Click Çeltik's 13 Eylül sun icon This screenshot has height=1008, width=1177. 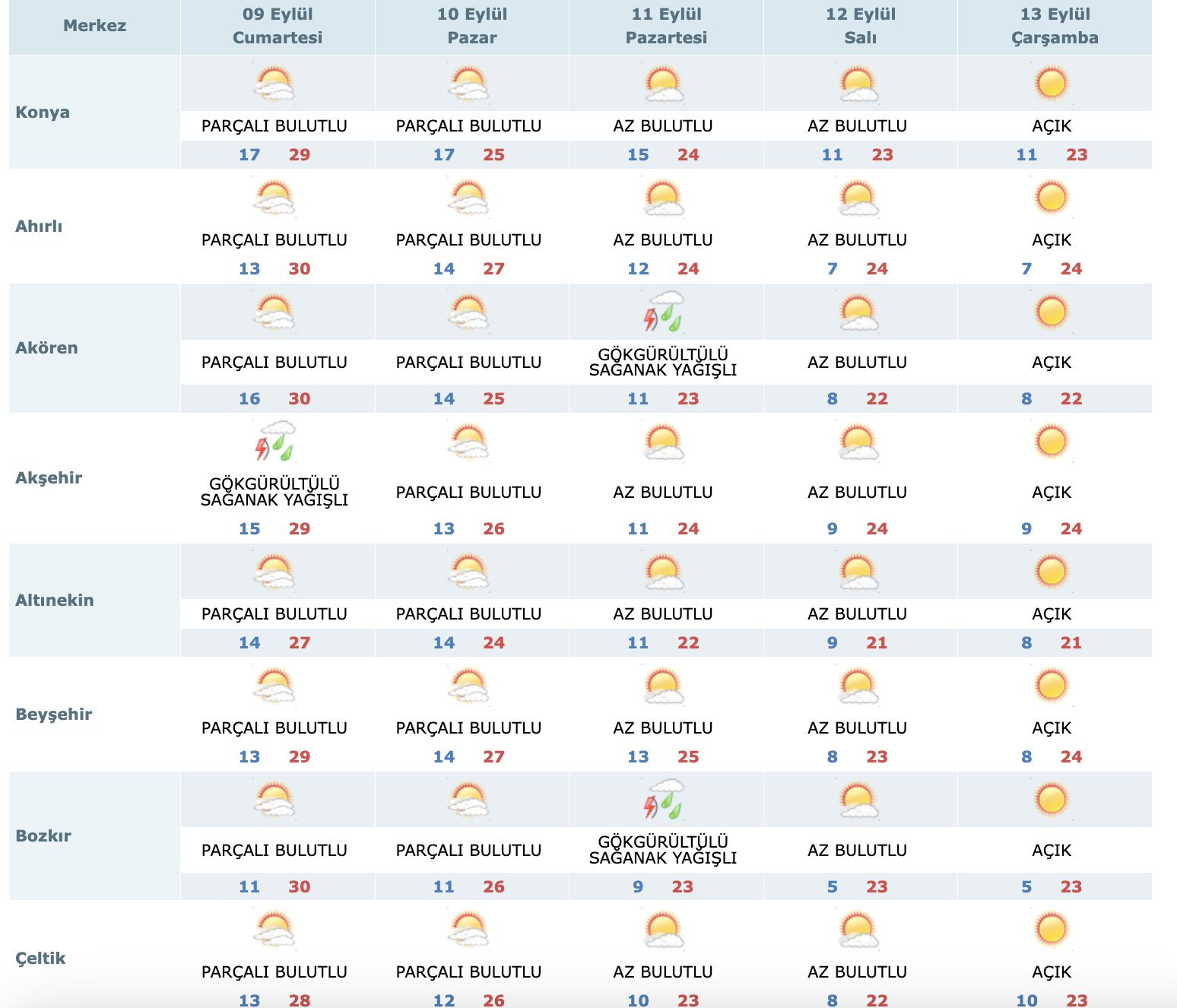pos(1052,930)
